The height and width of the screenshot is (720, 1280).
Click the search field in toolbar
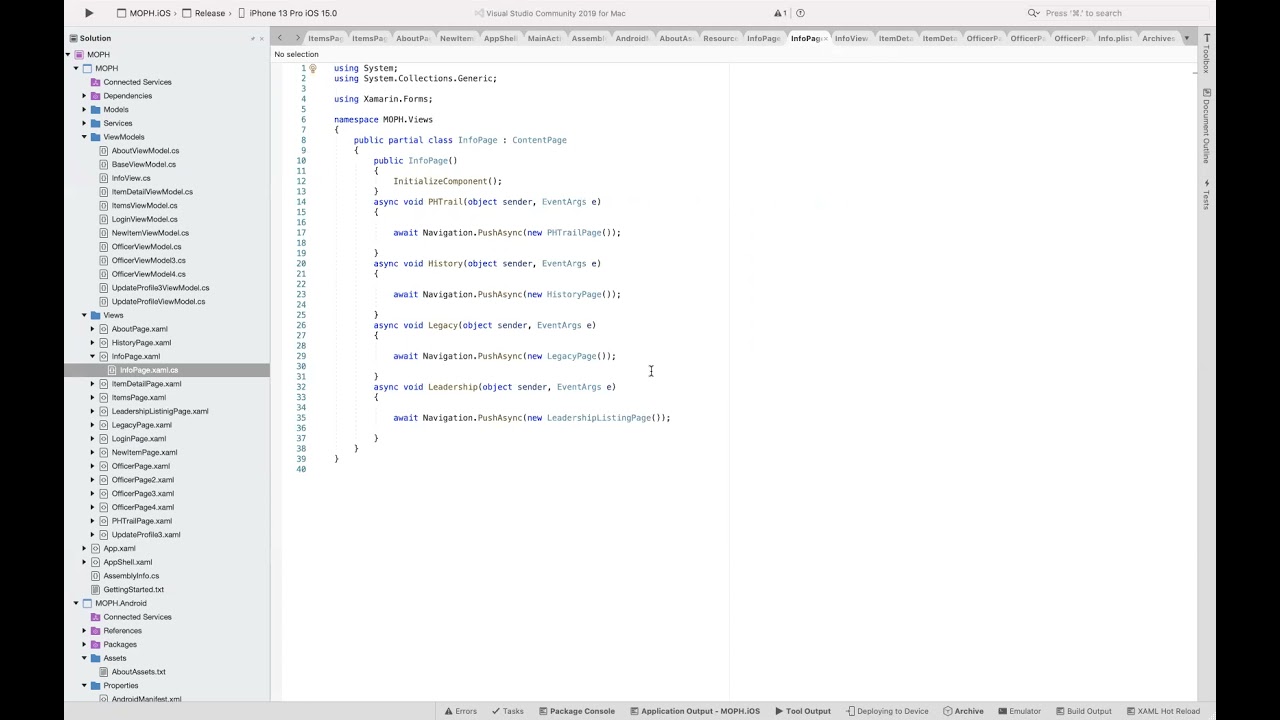[1120, 13]
